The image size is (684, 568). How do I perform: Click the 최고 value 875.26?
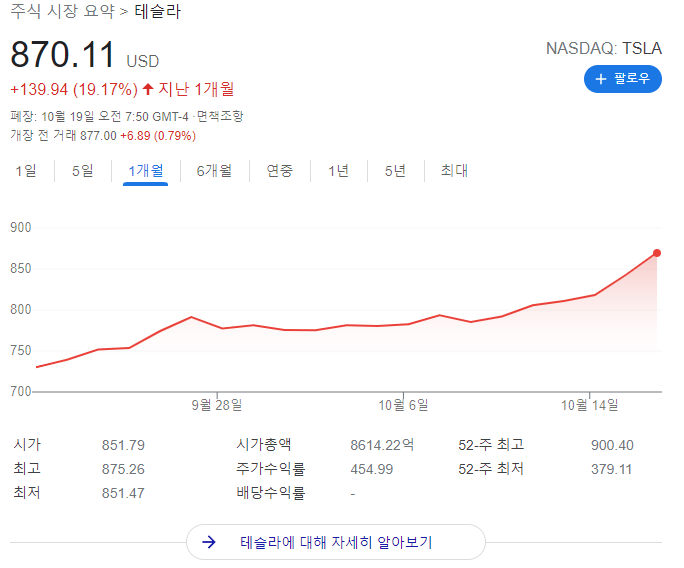pos(123,469)
